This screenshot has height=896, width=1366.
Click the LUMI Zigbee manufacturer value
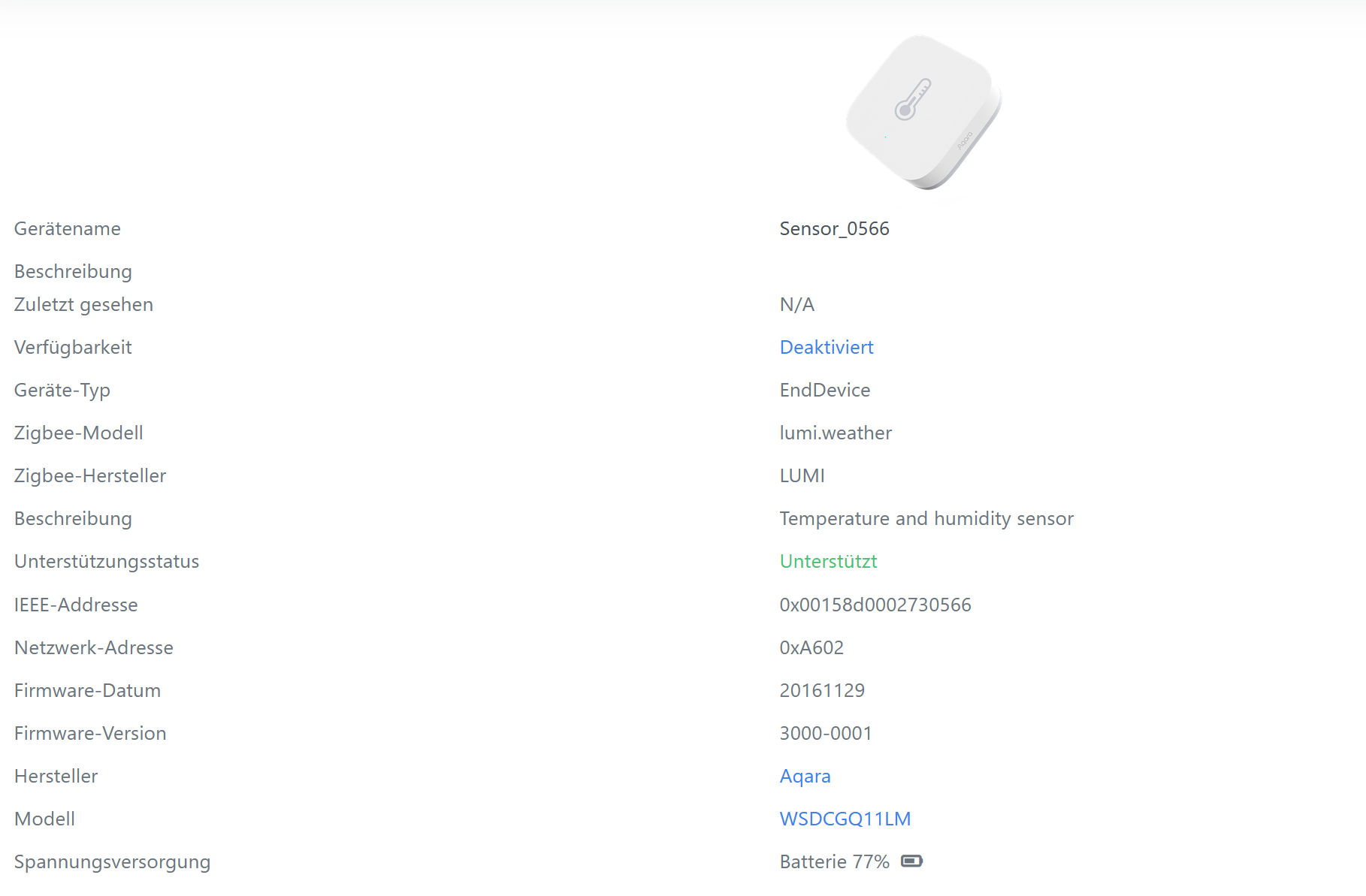click(x=802, y=475)
